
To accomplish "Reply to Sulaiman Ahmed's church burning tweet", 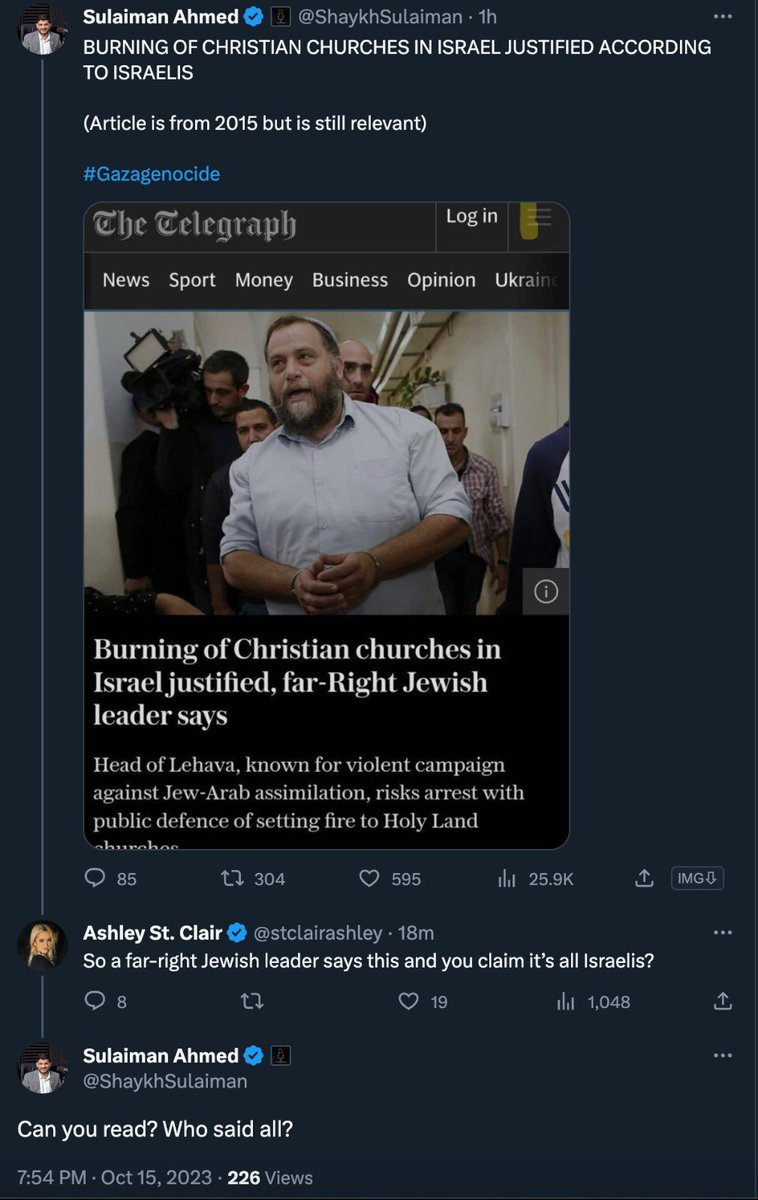I will [x=97, y=879].
